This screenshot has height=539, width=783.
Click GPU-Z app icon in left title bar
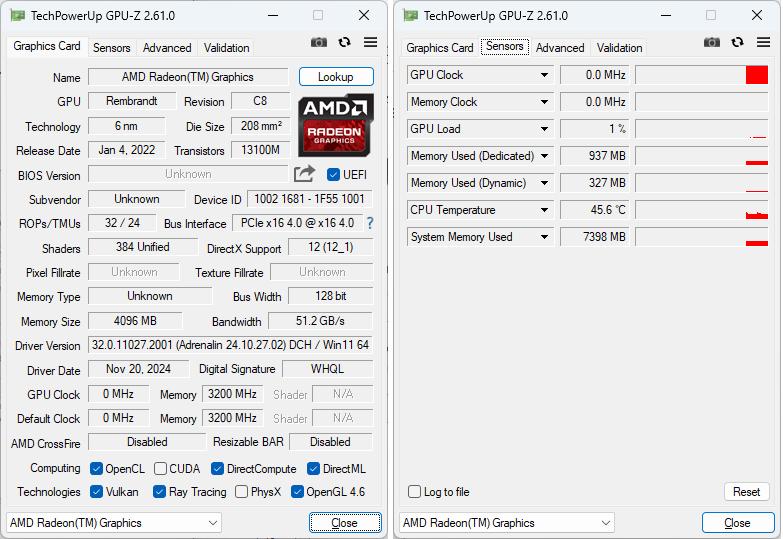[17, 15]
